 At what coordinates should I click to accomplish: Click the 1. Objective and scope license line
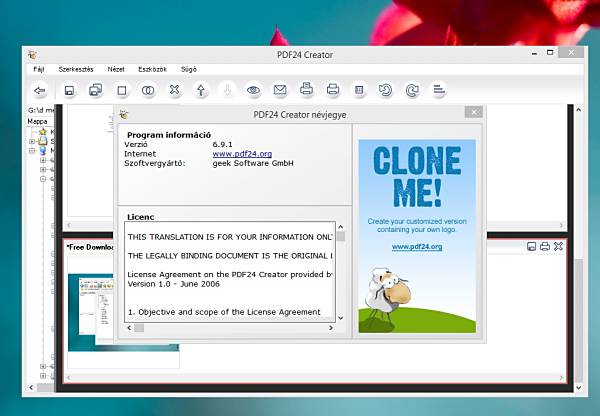(224, 312)
